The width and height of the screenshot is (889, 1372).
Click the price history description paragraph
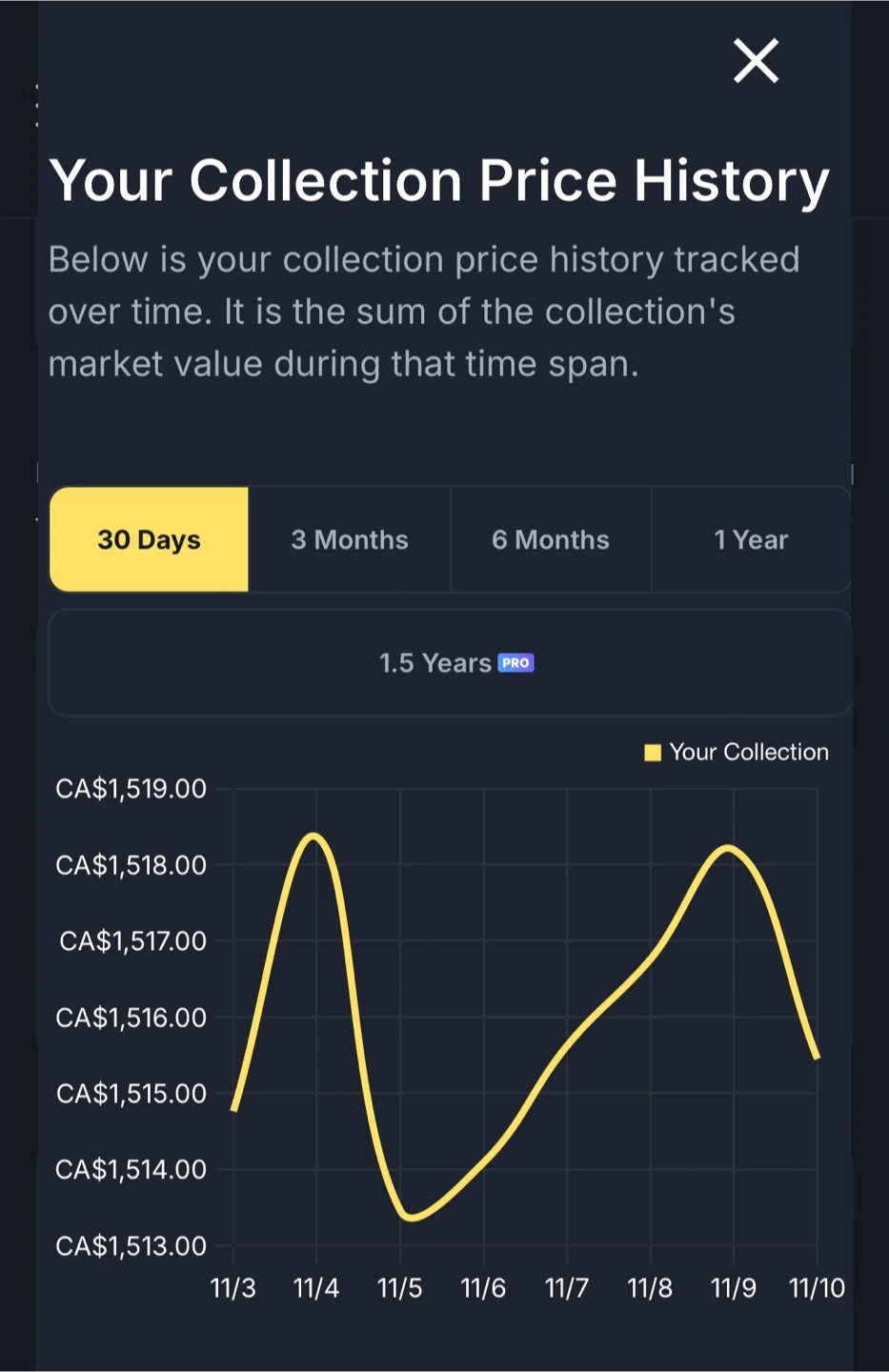424,312
